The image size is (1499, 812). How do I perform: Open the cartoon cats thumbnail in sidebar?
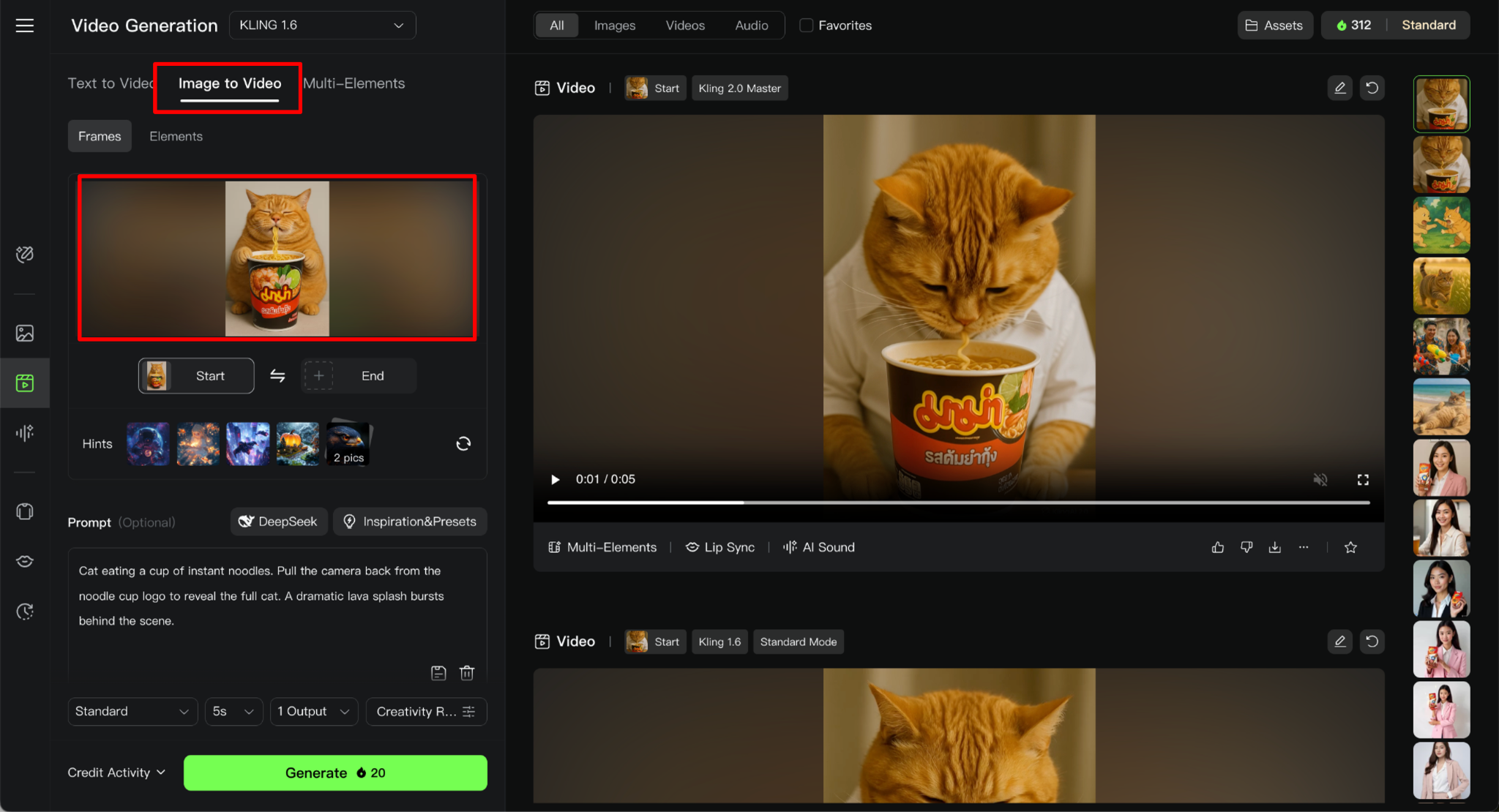(x=1441, y=225)
